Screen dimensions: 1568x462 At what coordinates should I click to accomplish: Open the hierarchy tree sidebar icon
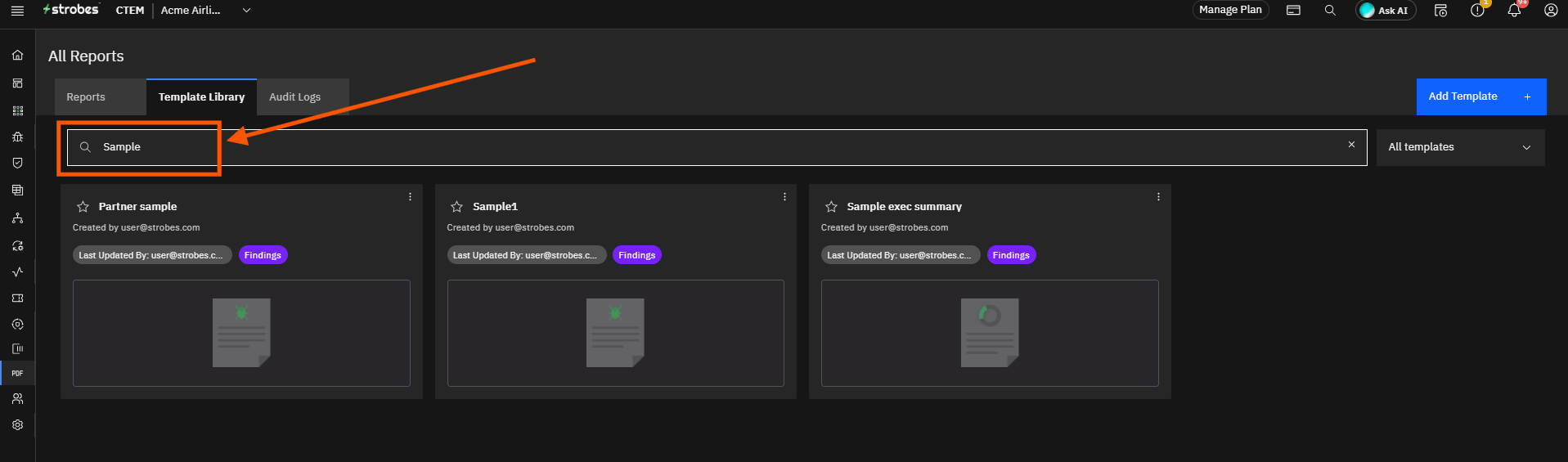17,218
